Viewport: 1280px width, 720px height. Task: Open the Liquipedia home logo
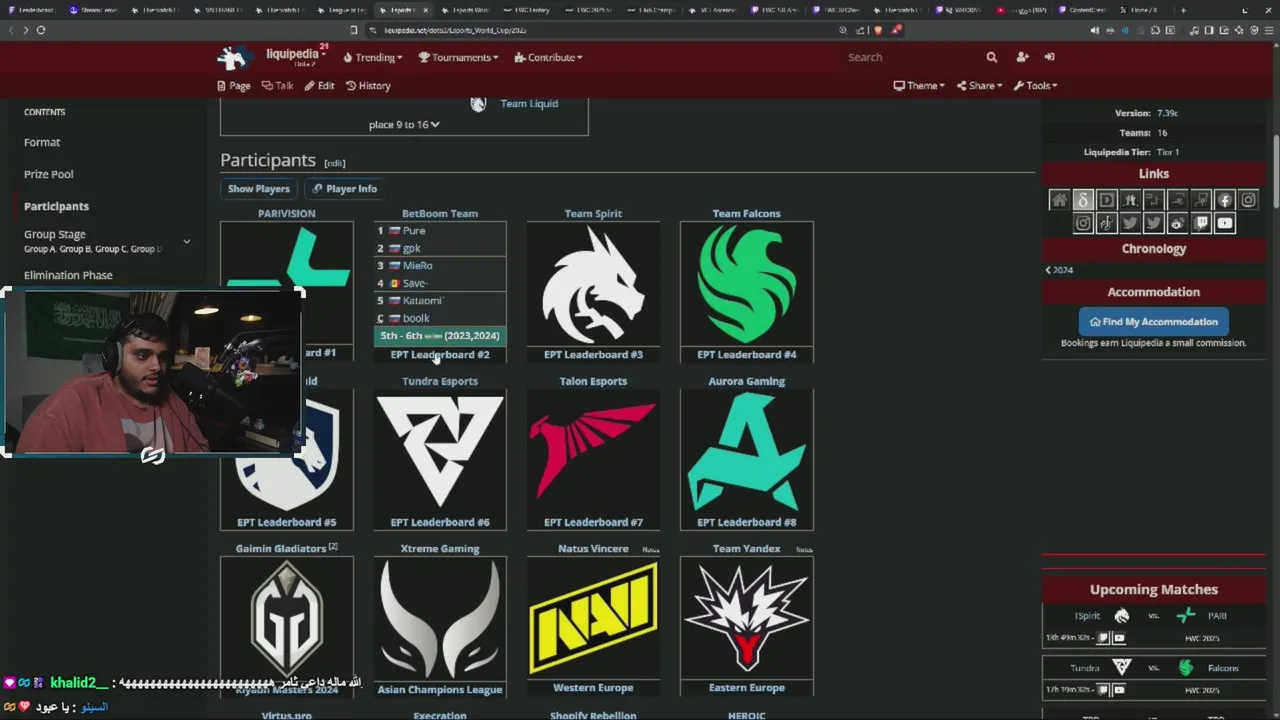(x=234, y=57)
